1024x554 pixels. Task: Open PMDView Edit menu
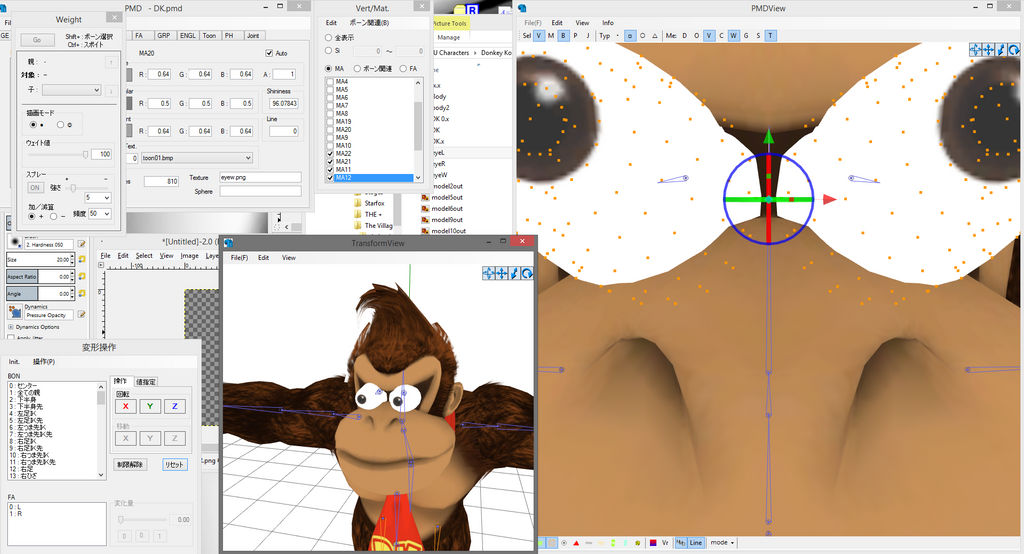[x=556, y=23]
